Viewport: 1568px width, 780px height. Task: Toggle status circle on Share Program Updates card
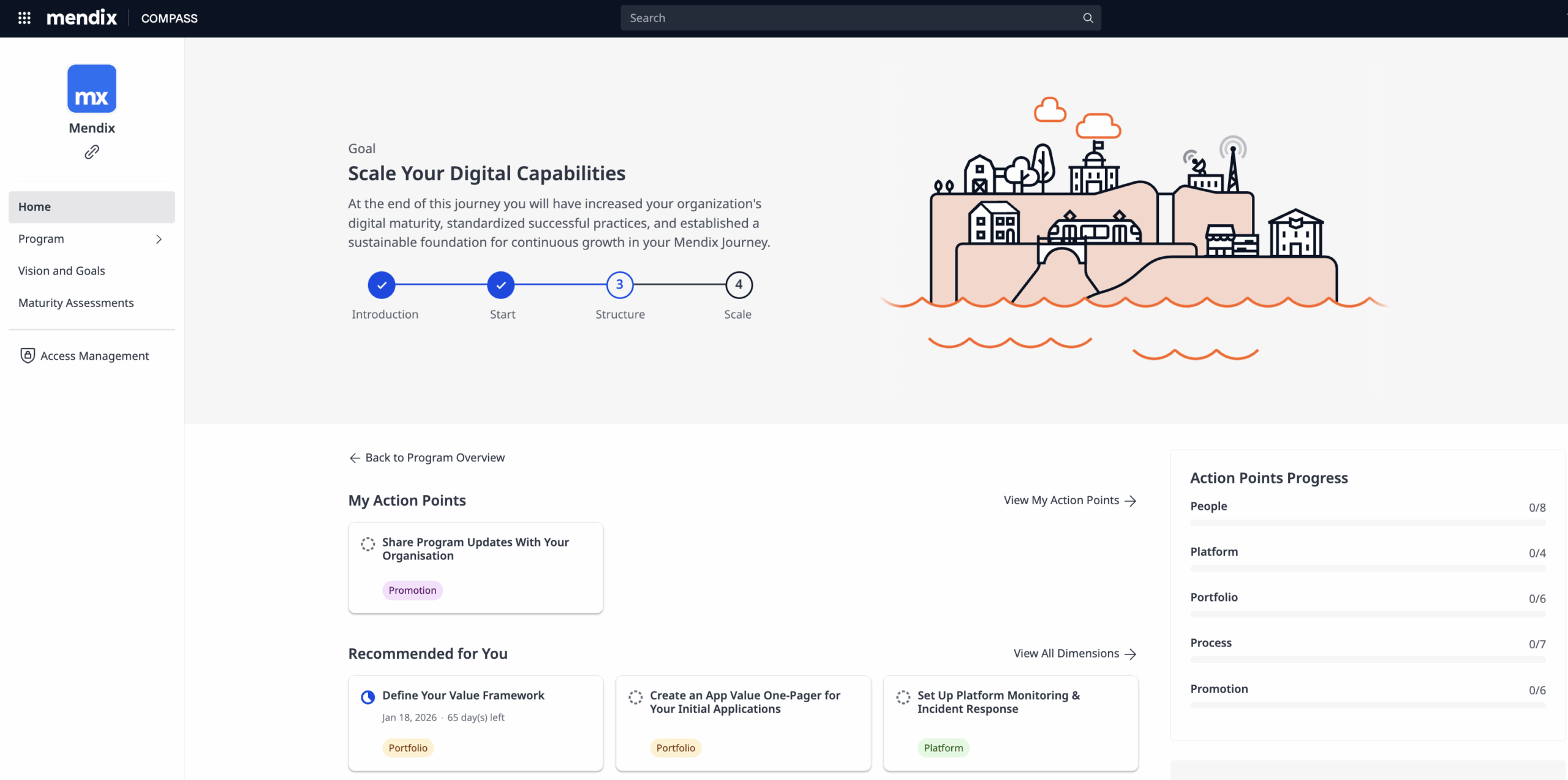367,543
